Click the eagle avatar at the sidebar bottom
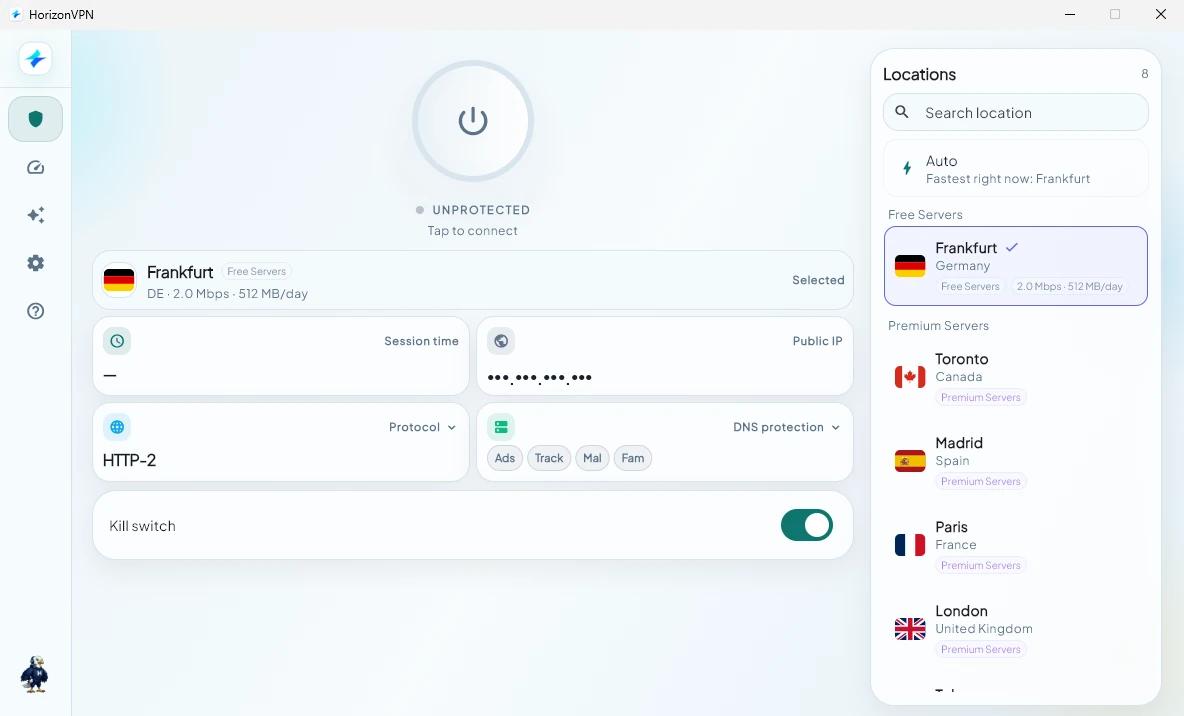This screenshot has width=1184, height=716. (34, 674)
